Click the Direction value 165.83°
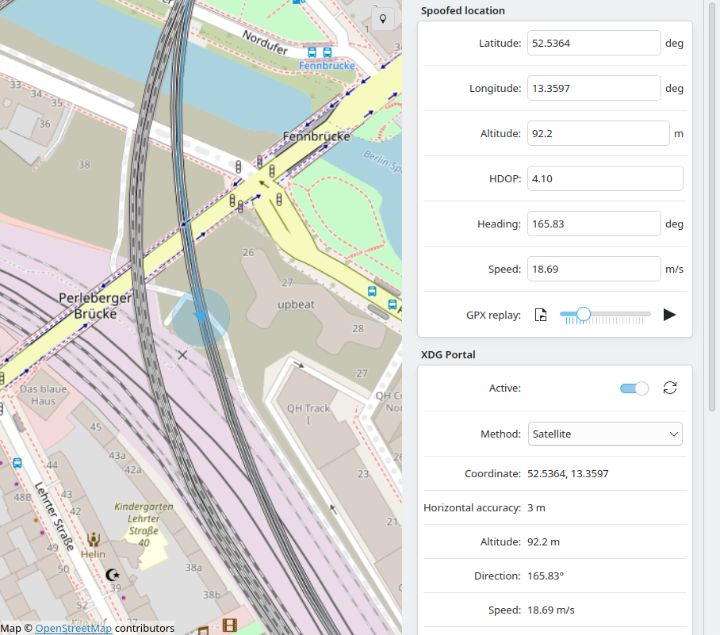The image size is (720, 635). 546,576
